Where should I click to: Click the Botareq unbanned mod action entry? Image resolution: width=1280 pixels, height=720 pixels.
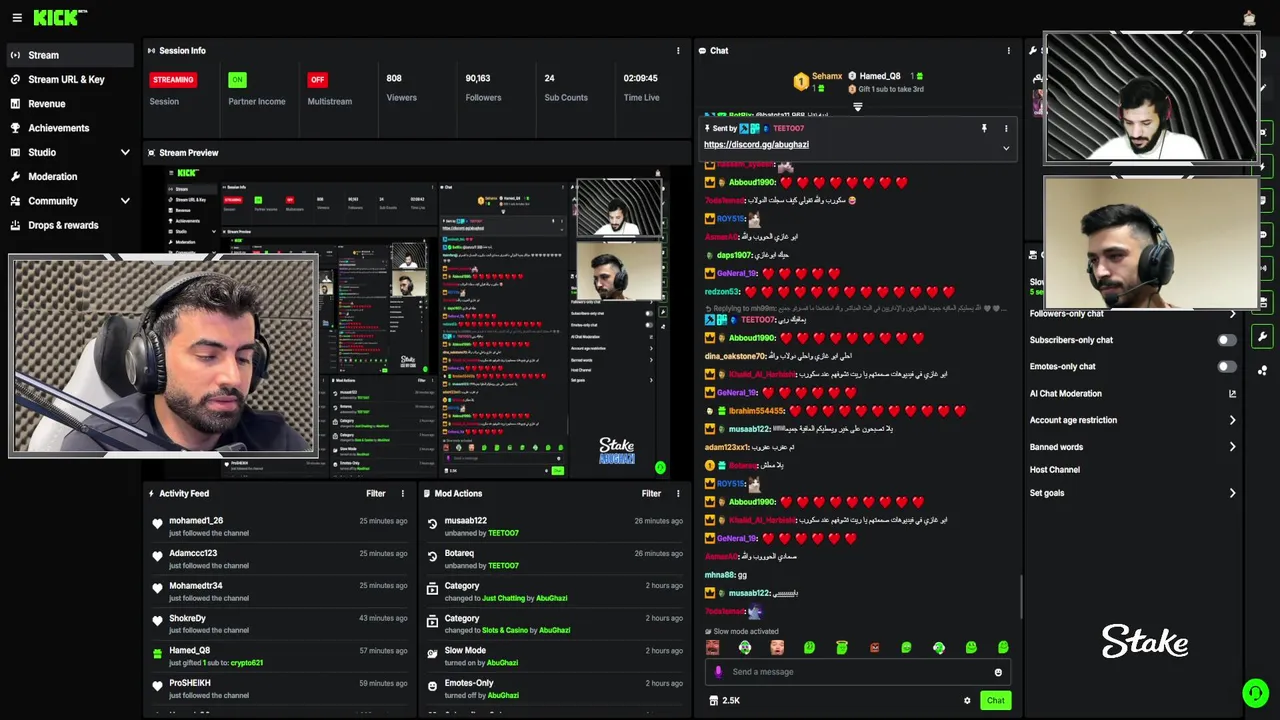[555, 559]
